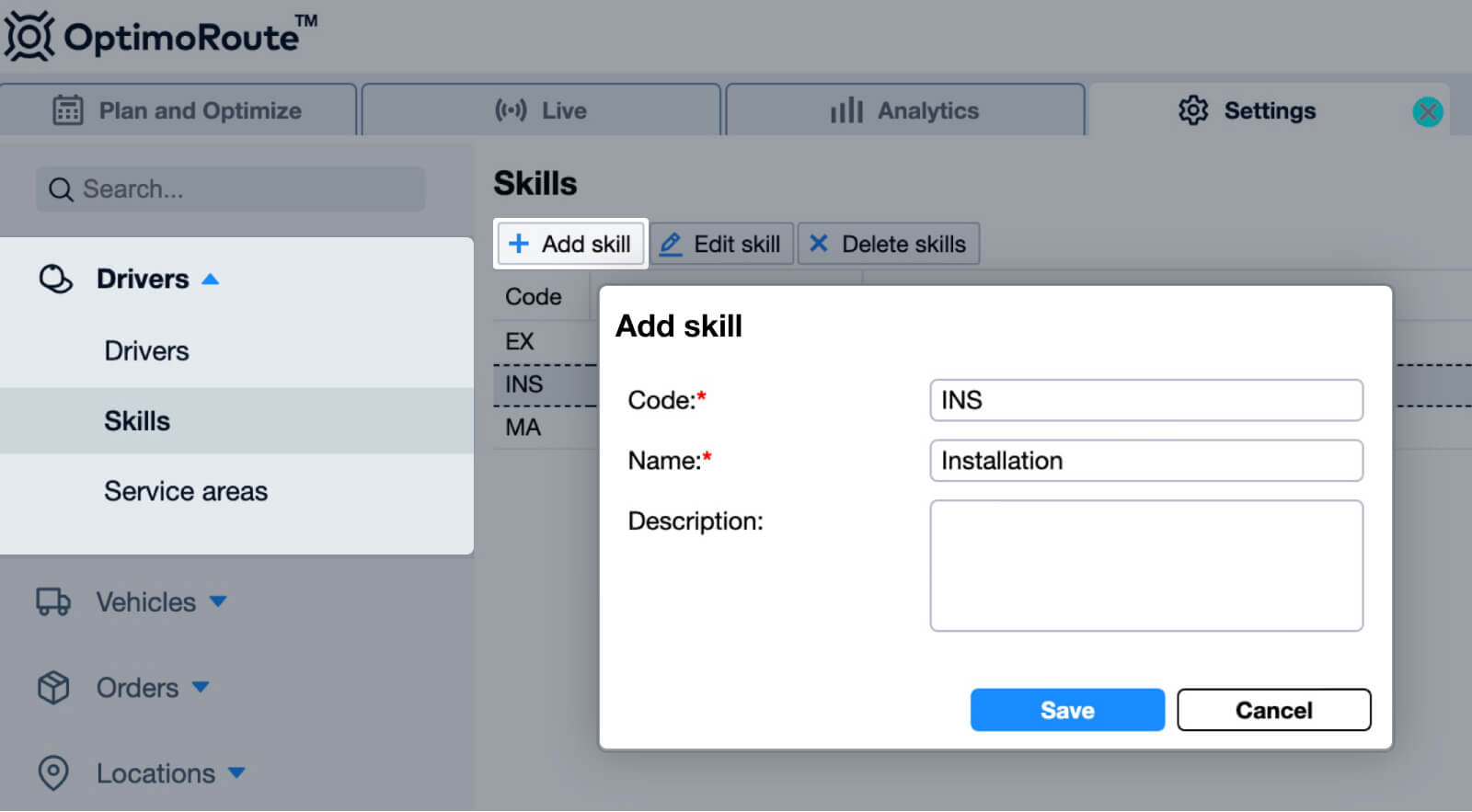Click the Drivers section helmet icon
The image size is (1472, 812).
click(x=55, y=279)
